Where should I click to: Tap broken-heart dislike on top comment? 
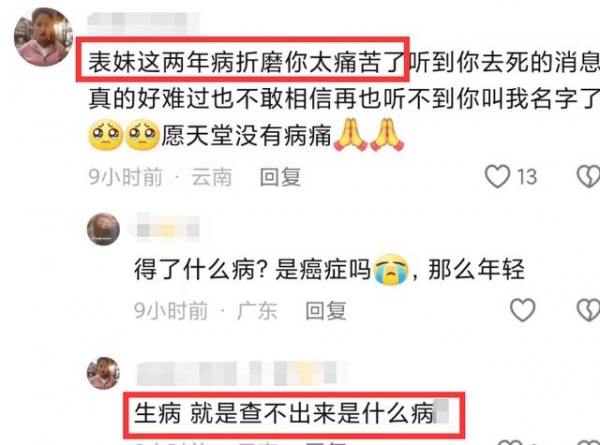589,176
